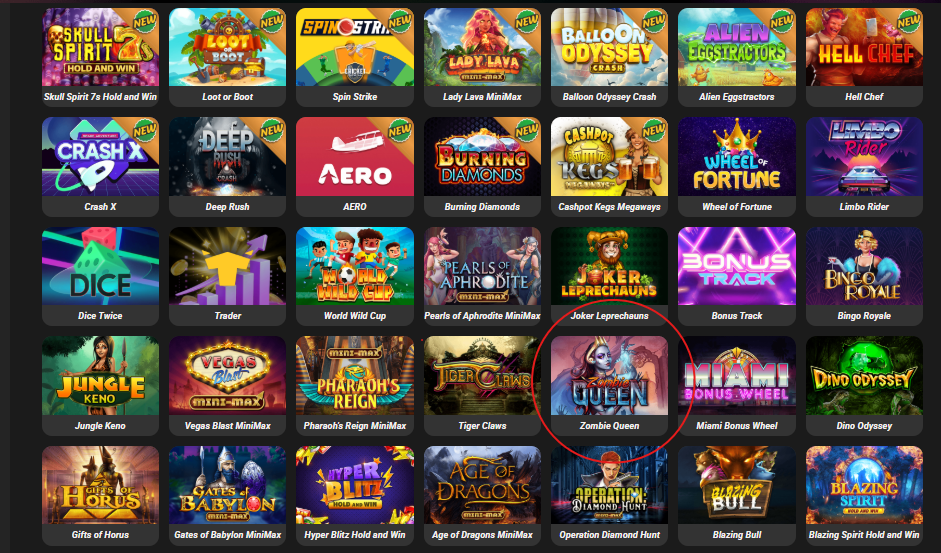Open the Hyper Blitz Hold and Win game
Screen dimensions: 941x553
click(x=355, y=495)
